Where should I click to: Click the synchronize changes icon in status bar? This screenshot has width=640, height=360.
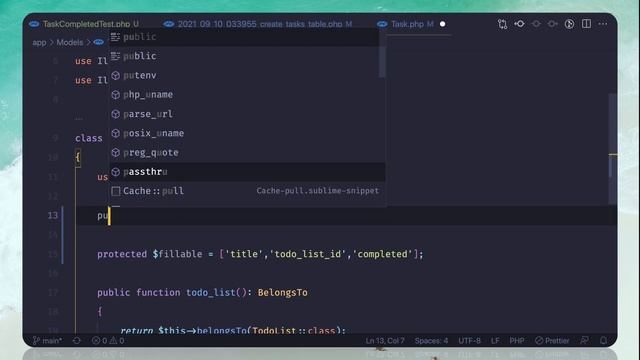coord(77,340)
